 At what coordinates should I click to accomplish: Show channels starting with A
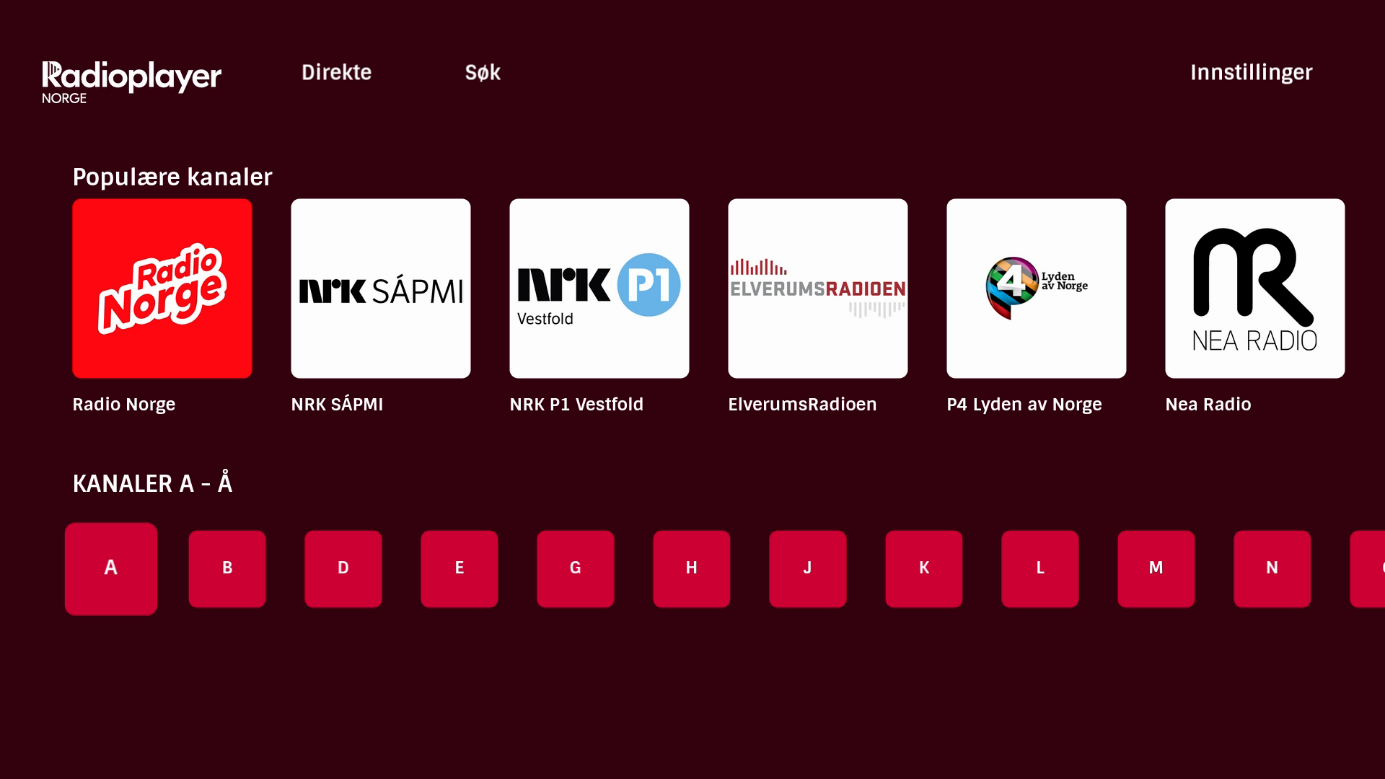(x=111, y=568)
